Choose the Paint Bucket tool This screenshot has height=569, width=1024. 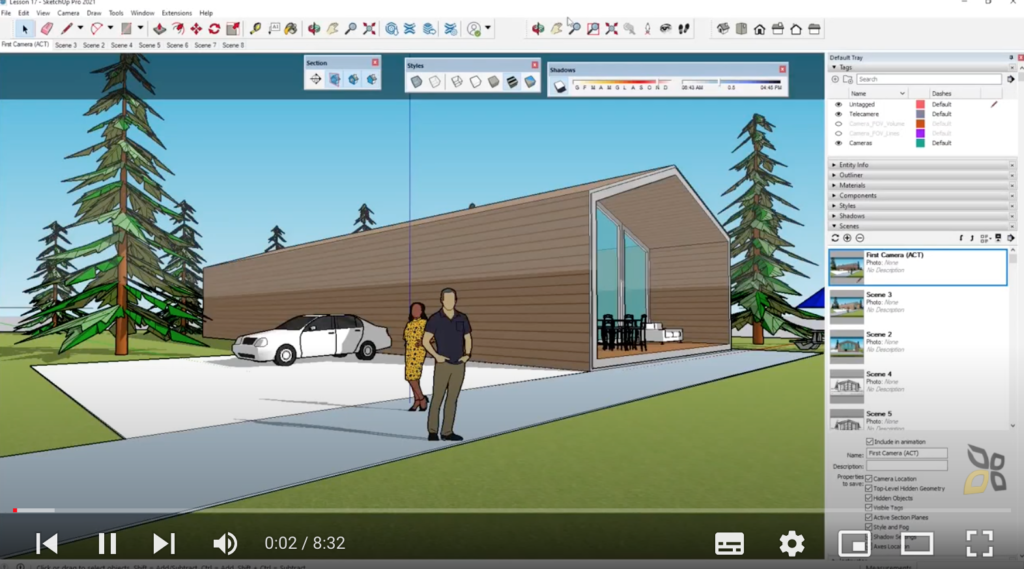(x=291, y=29)
